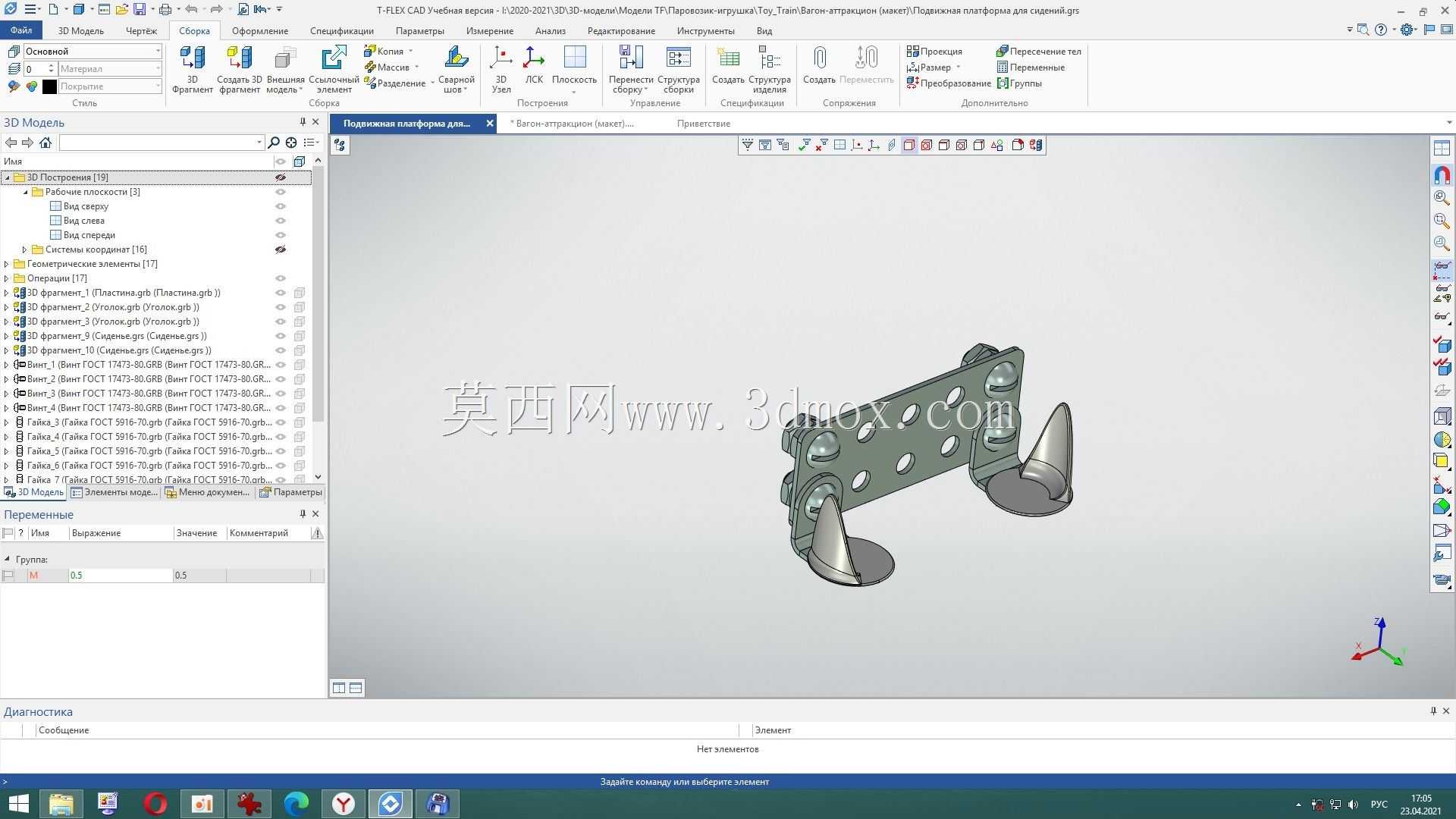Click the Разделение button

397,83
